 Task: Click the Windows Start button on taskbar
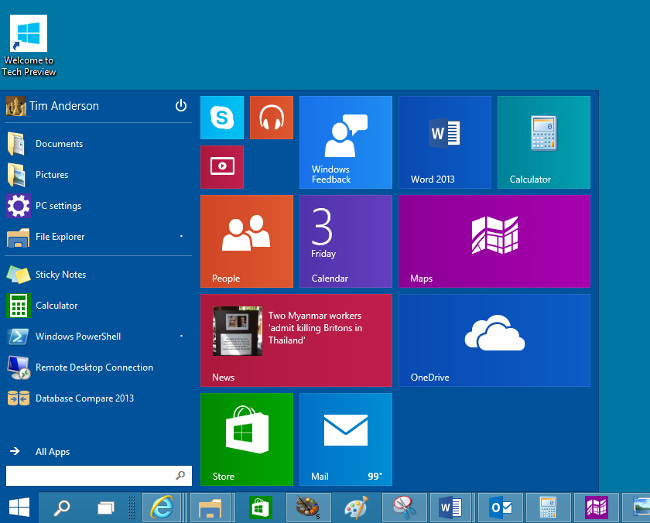click(x=19, y=507)
